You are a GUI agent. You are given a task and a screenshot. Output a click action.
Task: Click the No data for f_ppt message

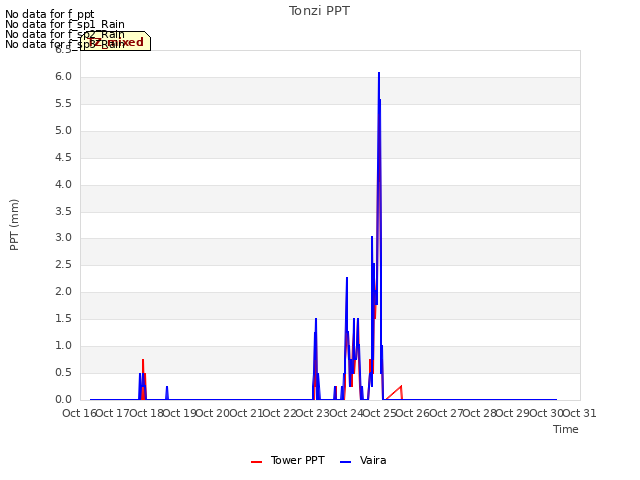click(50, 14)
